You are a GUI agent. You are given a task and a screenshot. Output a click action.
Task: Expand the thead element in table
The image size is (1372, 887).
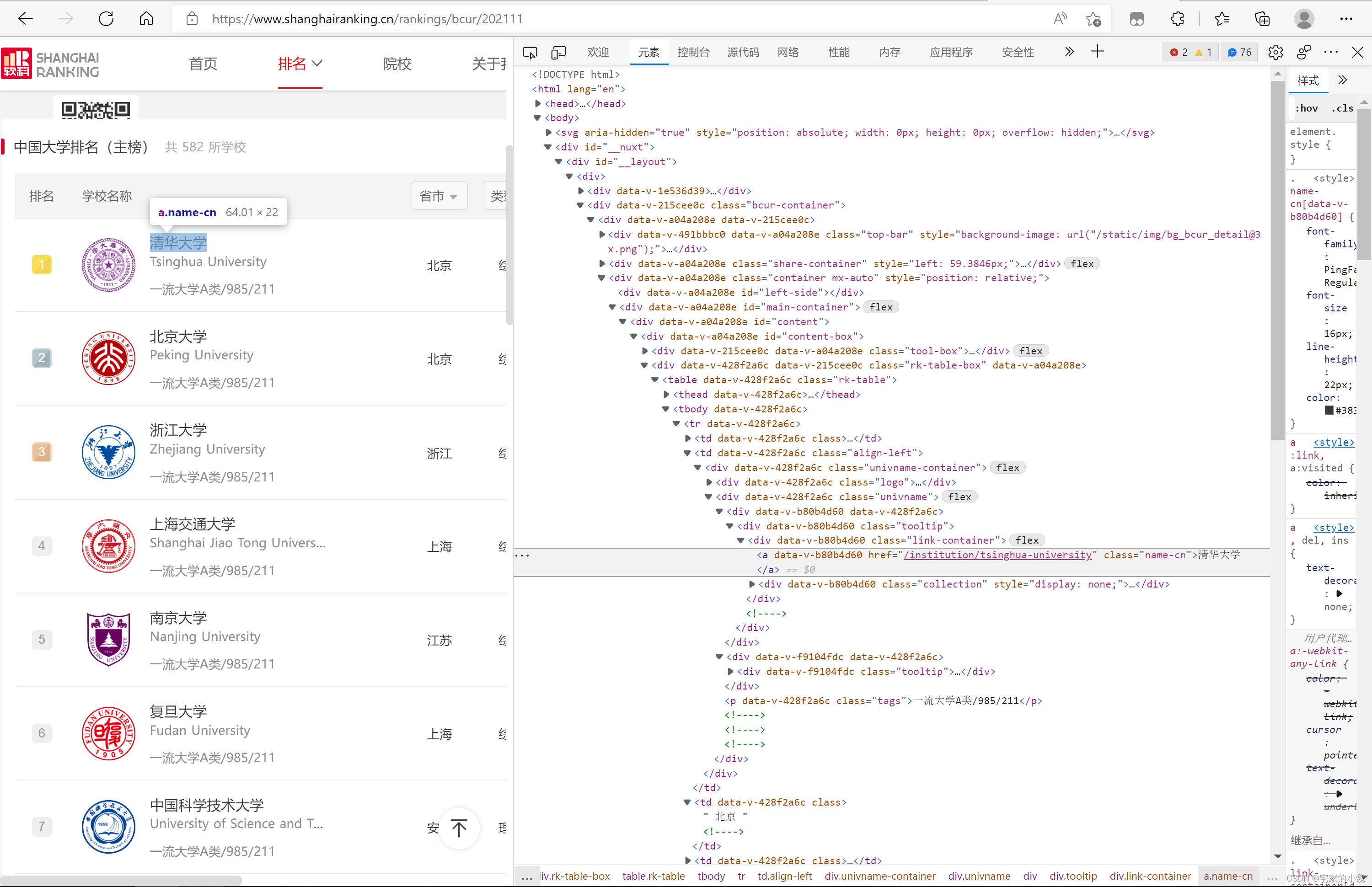coord(667,395)
